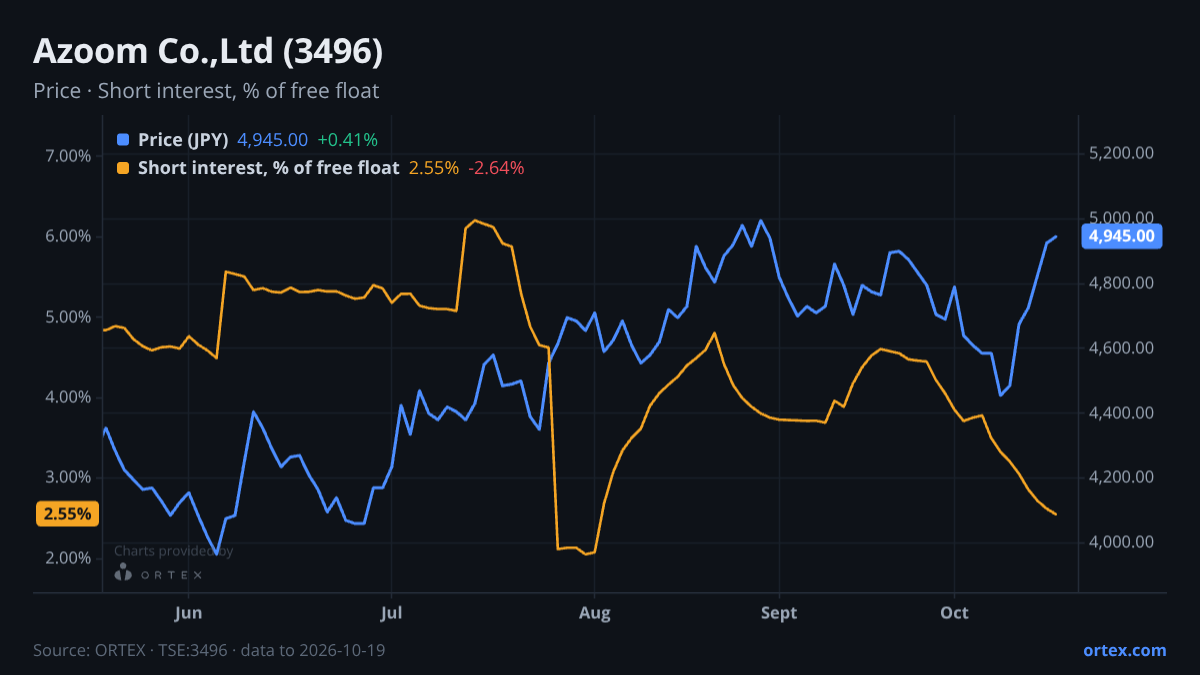Click the -2.64% short interest change value
This screenshot has height=675, width=1200.
(496, 168)
